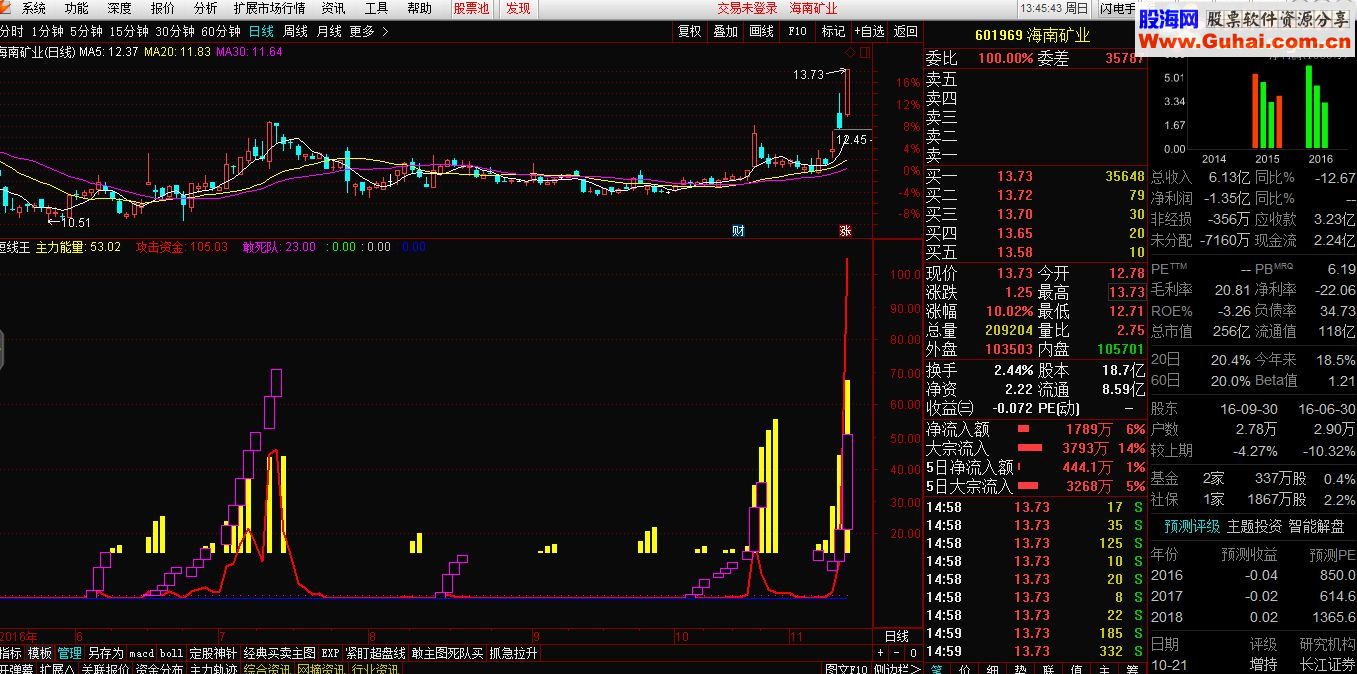This screenshot has height=674, width=1357.
Task: Open the 主力轨迹 bottom tab
Action: [x=215, y=668]
